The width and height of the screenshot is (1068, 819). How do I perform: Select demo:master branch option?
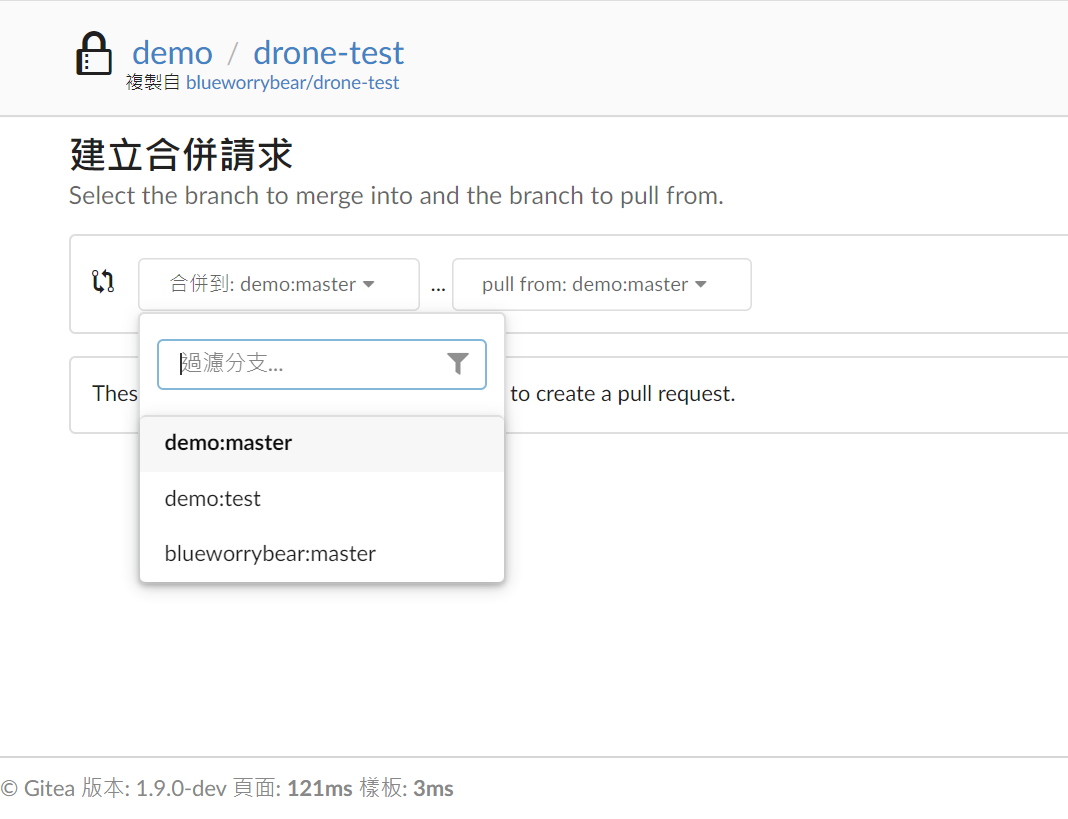point(321,444)
